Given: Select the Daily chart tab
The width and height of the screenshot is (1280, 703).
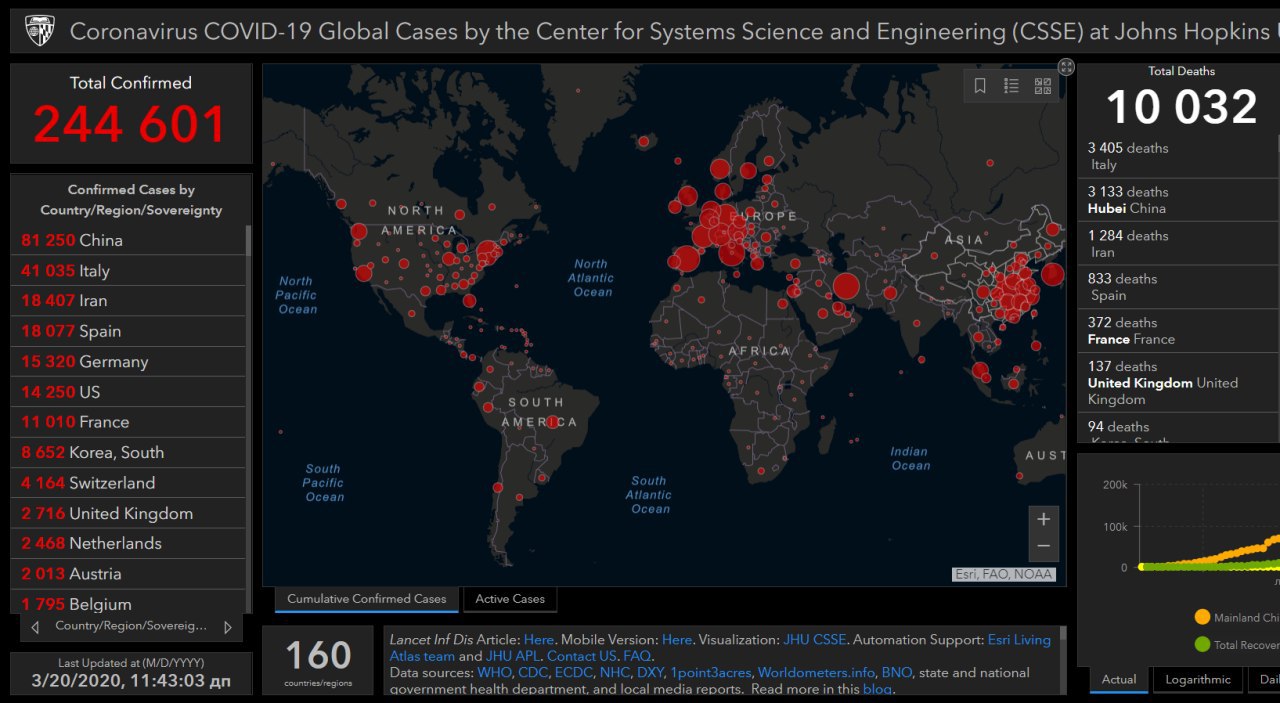Looking at the screenshot, I should 1265,679.
